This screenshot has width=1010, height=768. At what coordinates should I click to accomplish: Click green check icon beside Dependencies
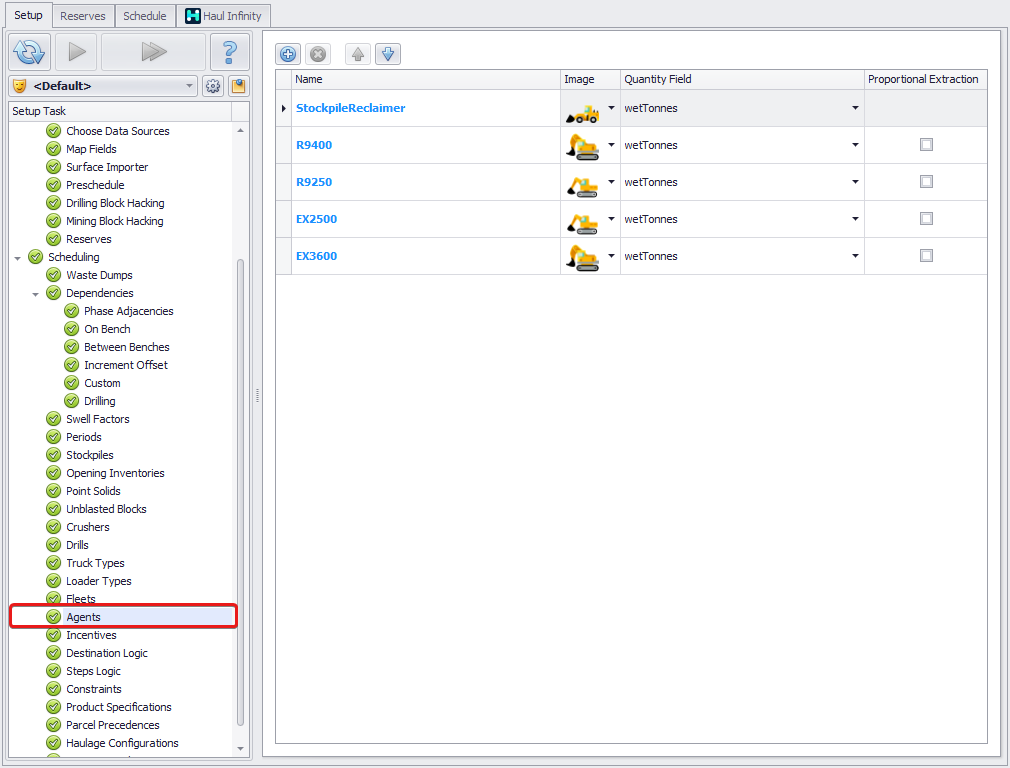click(54, 293)
